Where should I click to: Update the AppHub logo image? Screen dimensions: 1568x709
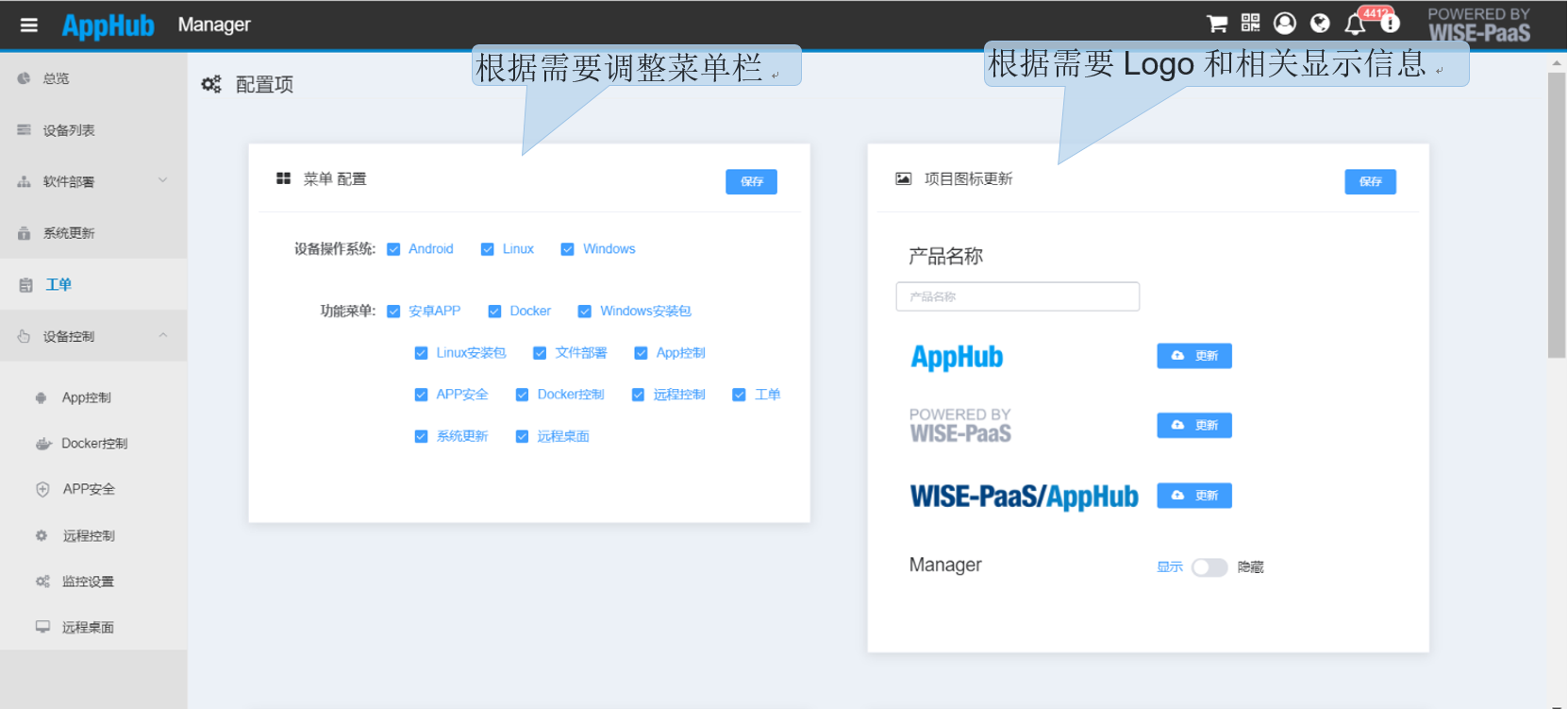pyautogui.click(x=1194, y=356)
